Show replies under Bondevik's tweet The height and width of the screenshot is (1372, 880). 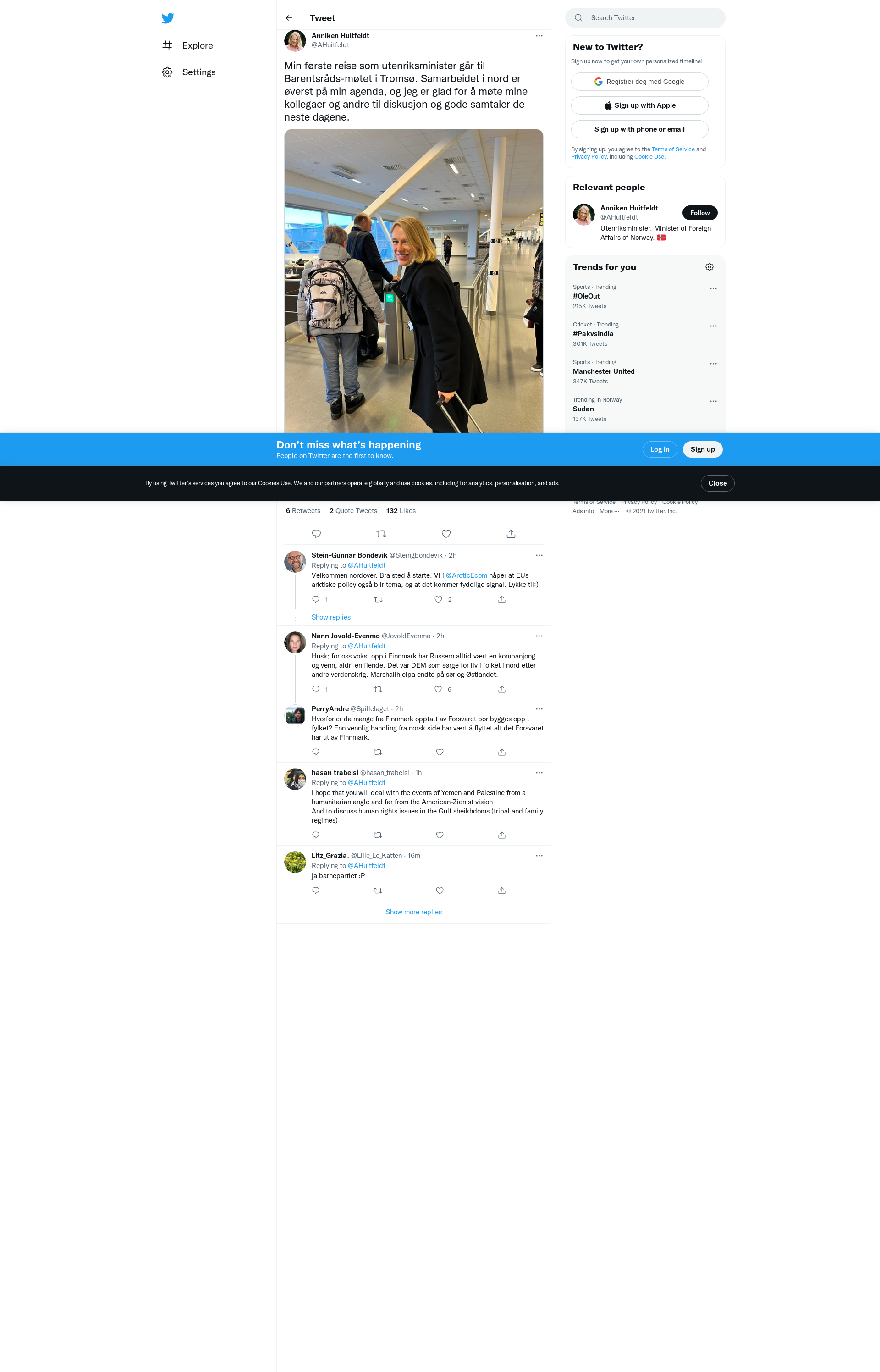tap(331, 617)
